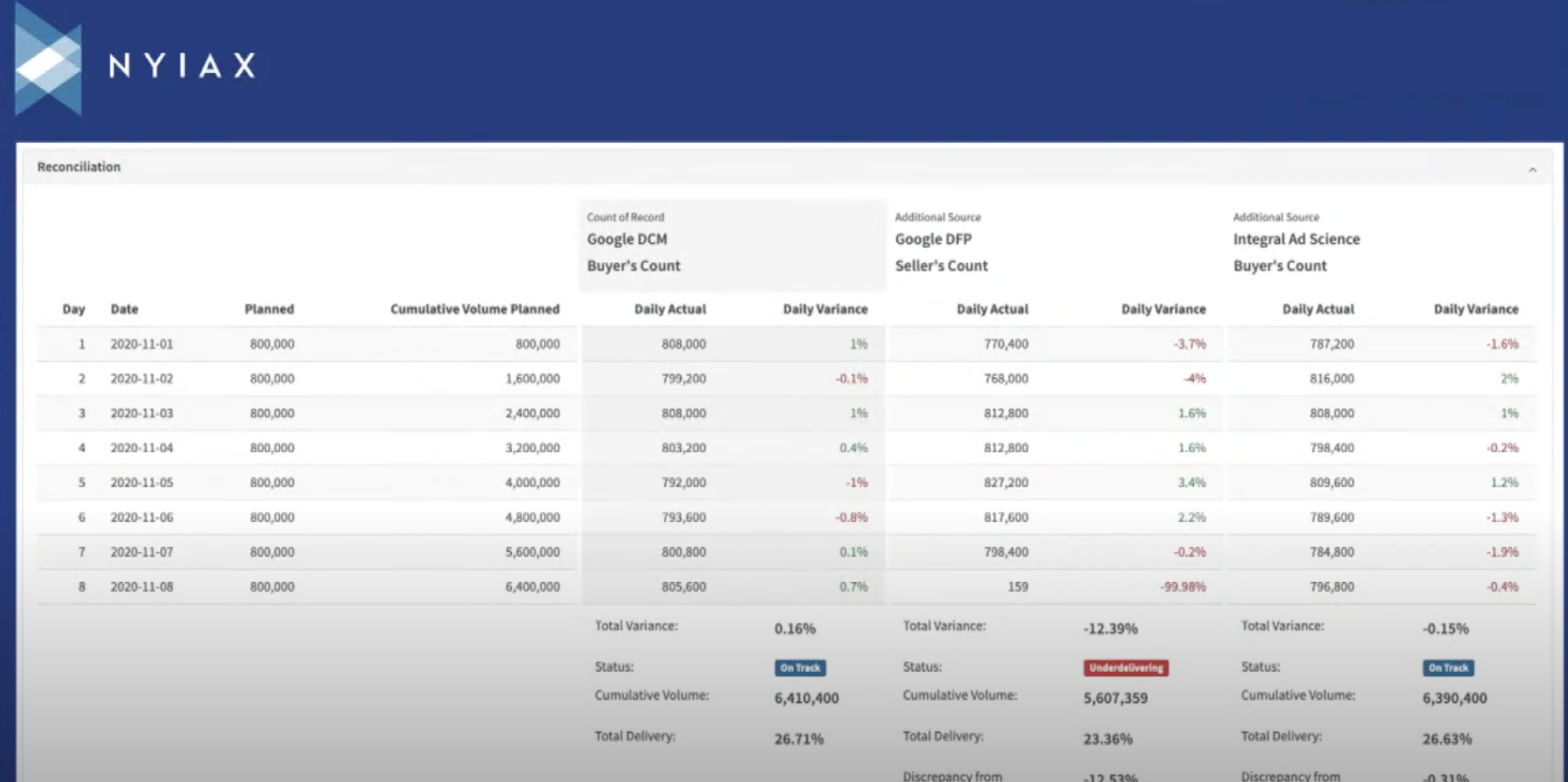Screen dimensions: 1568x782
Task: Click cumulative planned value 2,400,000
Action: tap(532, 413)
